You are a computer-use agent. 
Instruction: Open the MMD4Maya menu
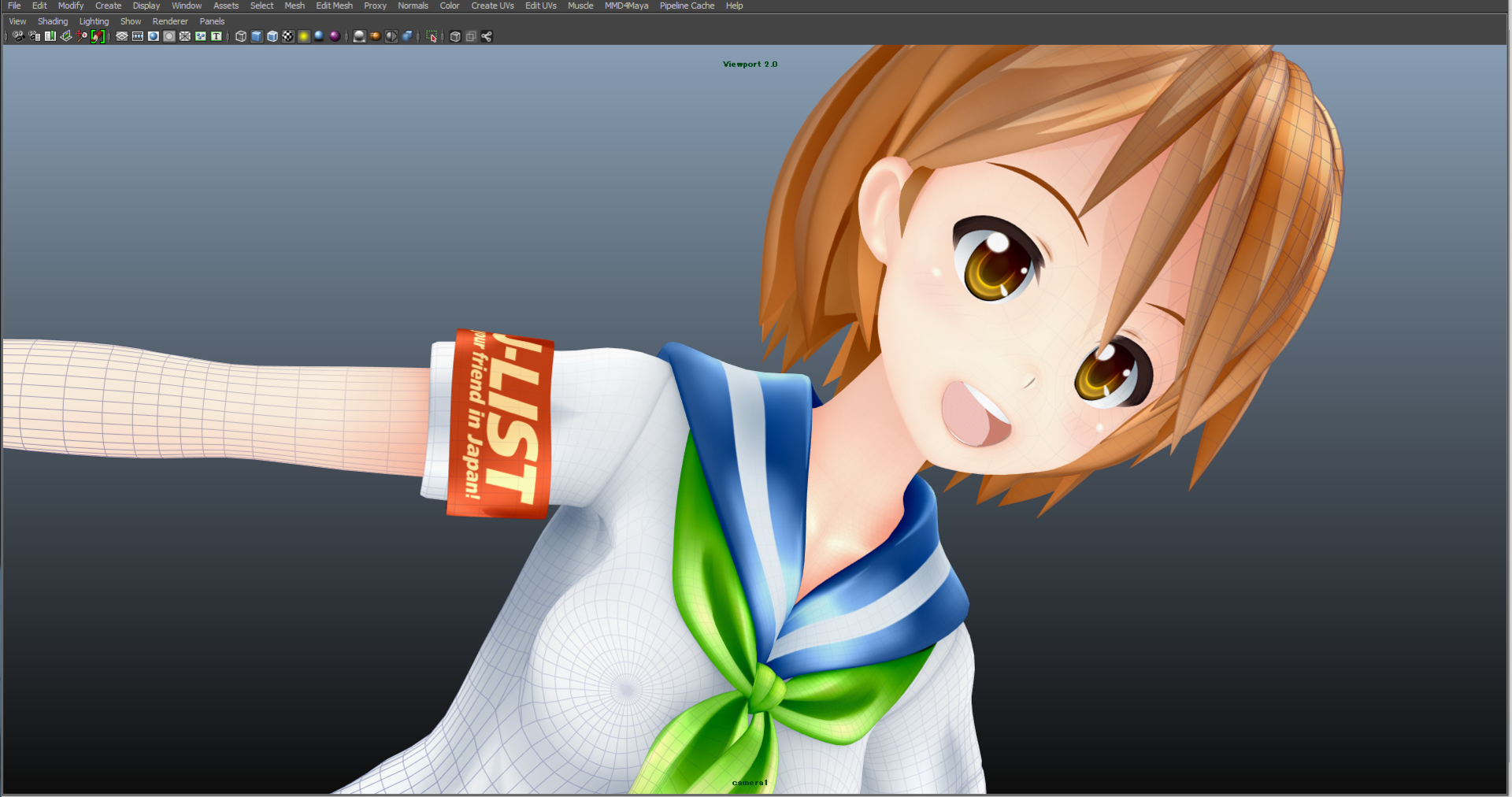626,6
